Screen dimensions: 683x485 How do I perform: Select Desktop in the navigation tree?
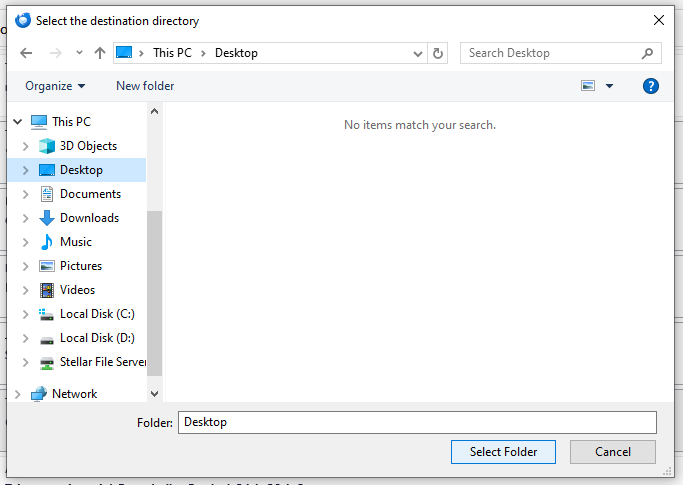pos(81,170)
